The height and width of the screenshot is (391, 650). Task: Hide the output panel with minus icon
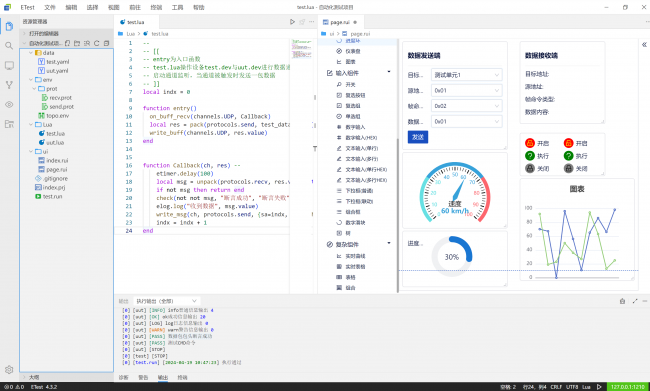click(x=645, y=301)
